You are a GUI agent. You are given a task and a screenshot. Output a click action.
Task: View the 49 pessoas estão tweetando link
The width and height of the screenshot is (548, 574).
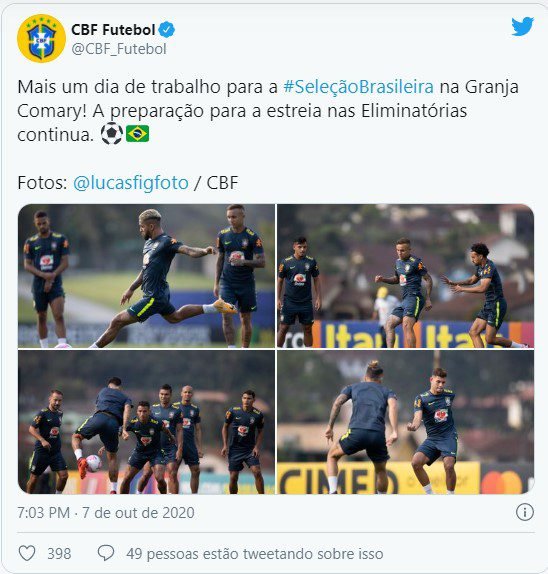[x=255, y=554]
